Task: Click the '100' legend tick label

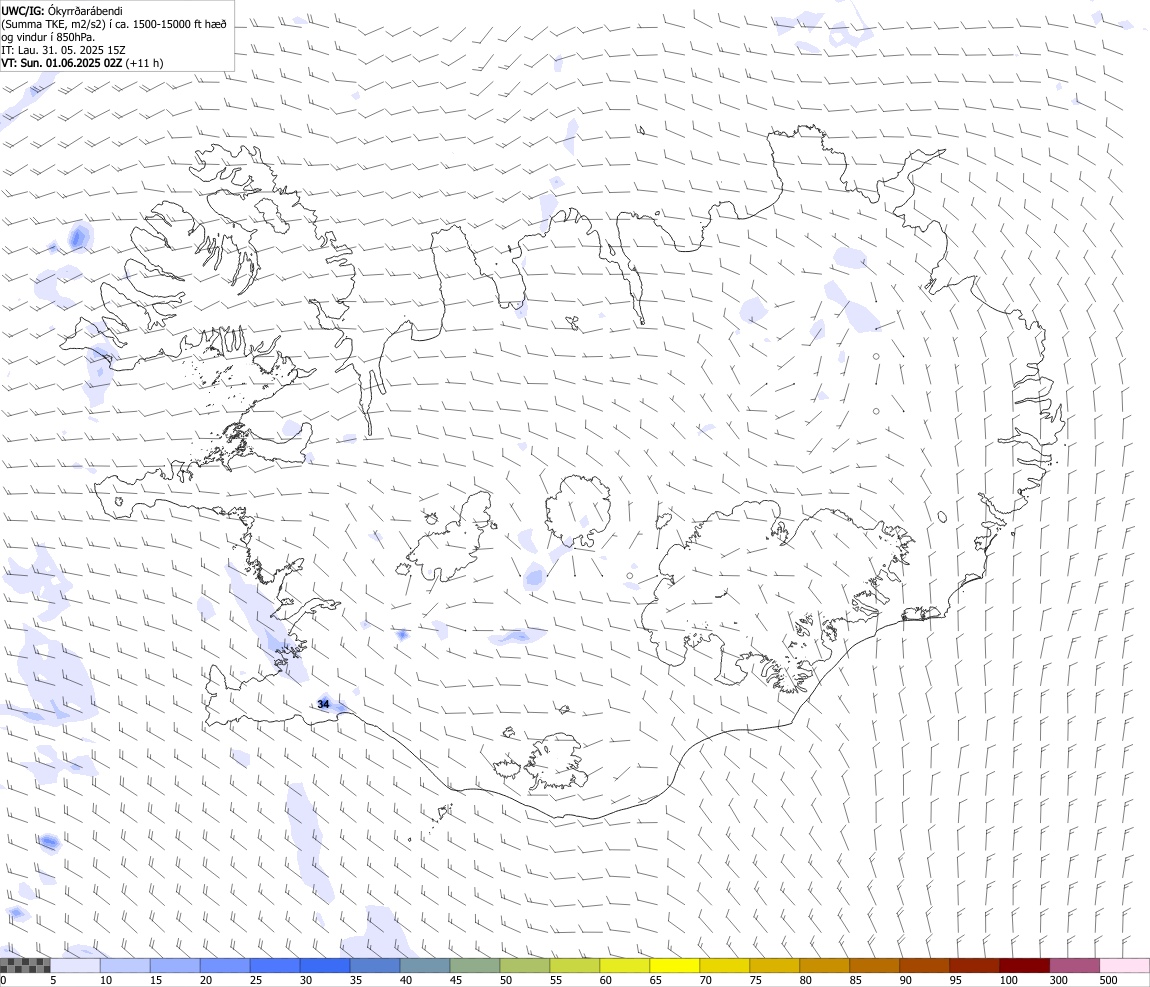Action: click(1009, 980)
